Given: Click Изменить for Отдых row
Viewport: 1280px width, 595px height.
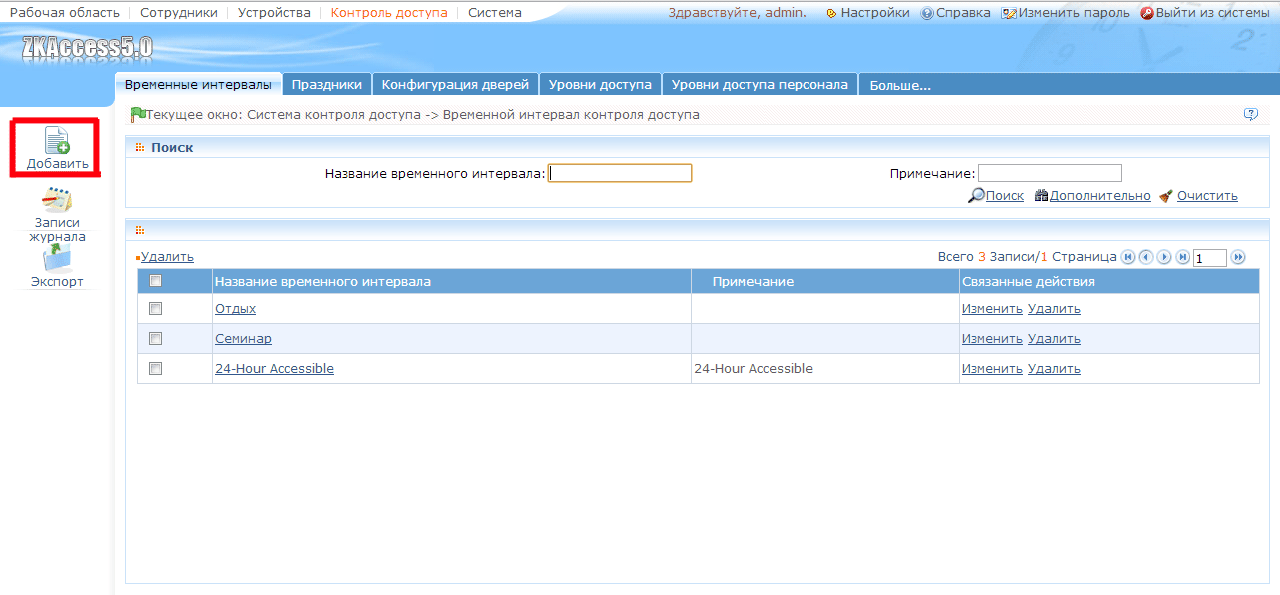Looking at the screenshot, I should tap(992, 309).
